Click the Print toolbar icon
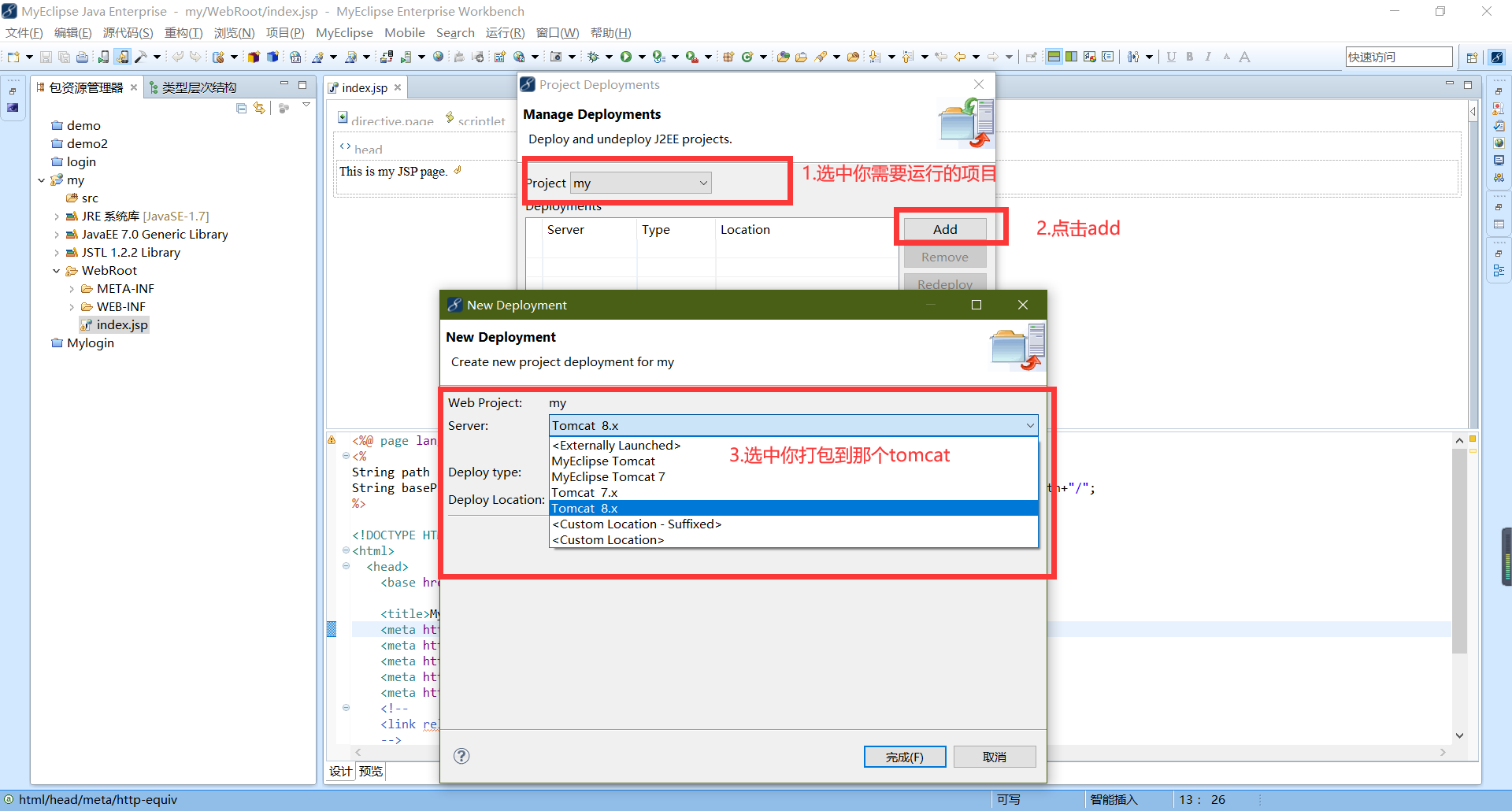This screenshot has height=811, width=1512. coord(82,57)
